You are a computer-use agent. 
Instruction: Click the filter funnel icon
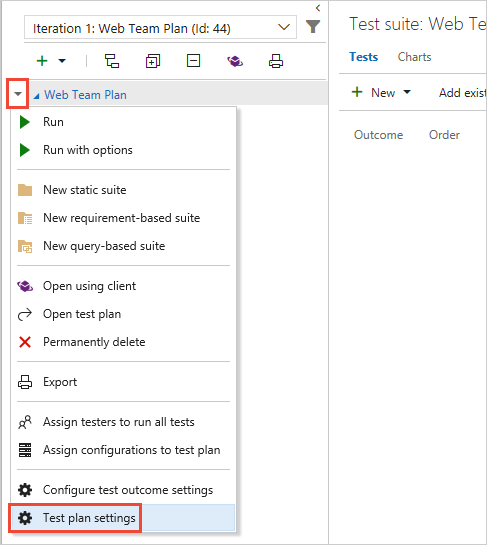tap(313, 27)
